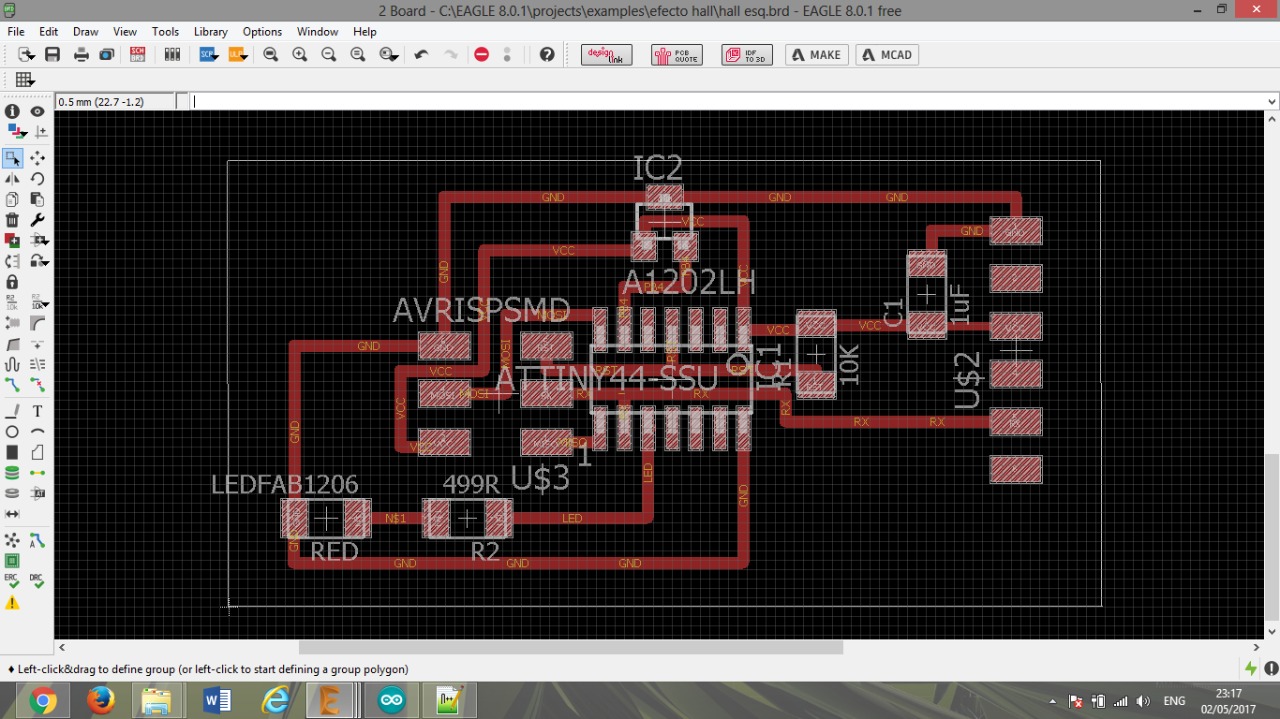This screenshot has height=719, width=1280.
Task: Zoom in with the plus magnifier
Action: point(299,55)
